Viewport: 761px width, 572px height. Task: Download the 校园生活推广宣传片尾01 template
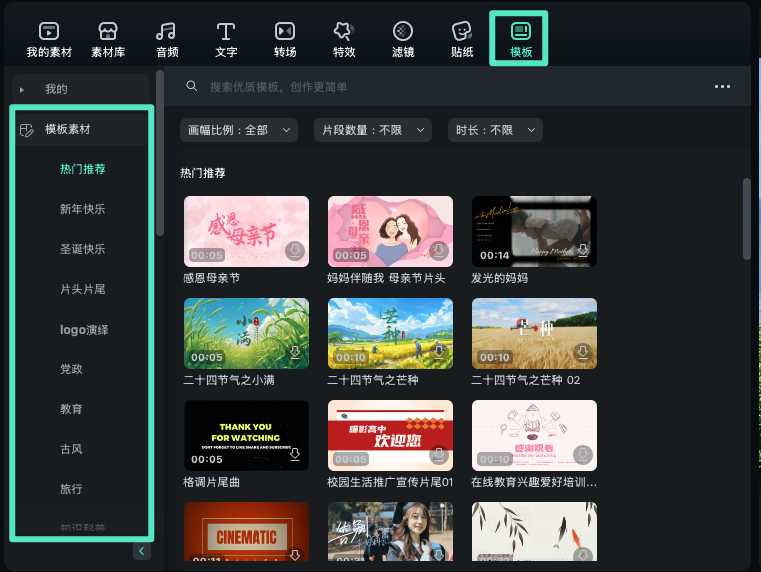[439, 455]
